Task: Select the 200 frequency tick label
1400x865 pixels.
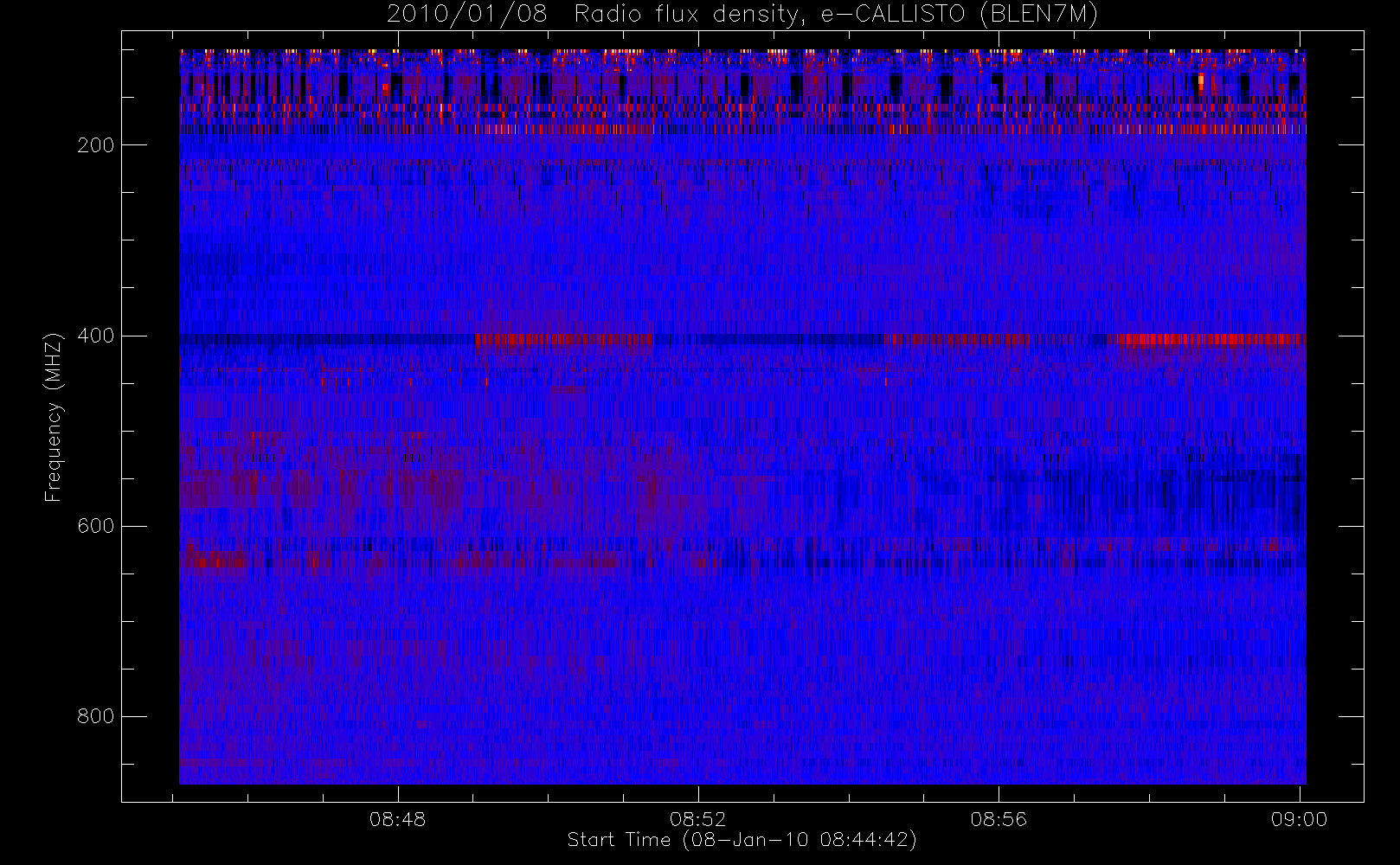Action: 95,145
